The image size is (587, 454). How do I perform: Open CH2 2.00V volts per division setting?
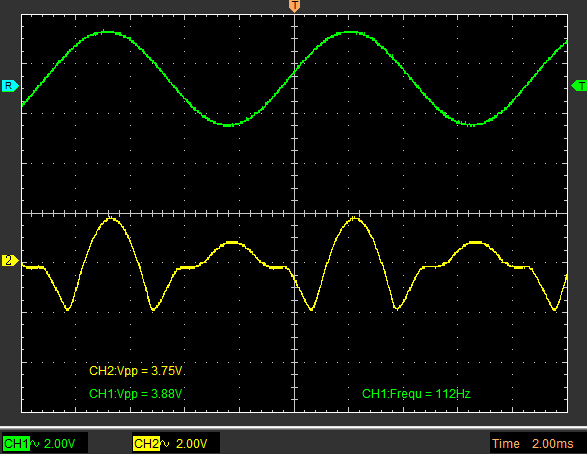tap(191, 444)
